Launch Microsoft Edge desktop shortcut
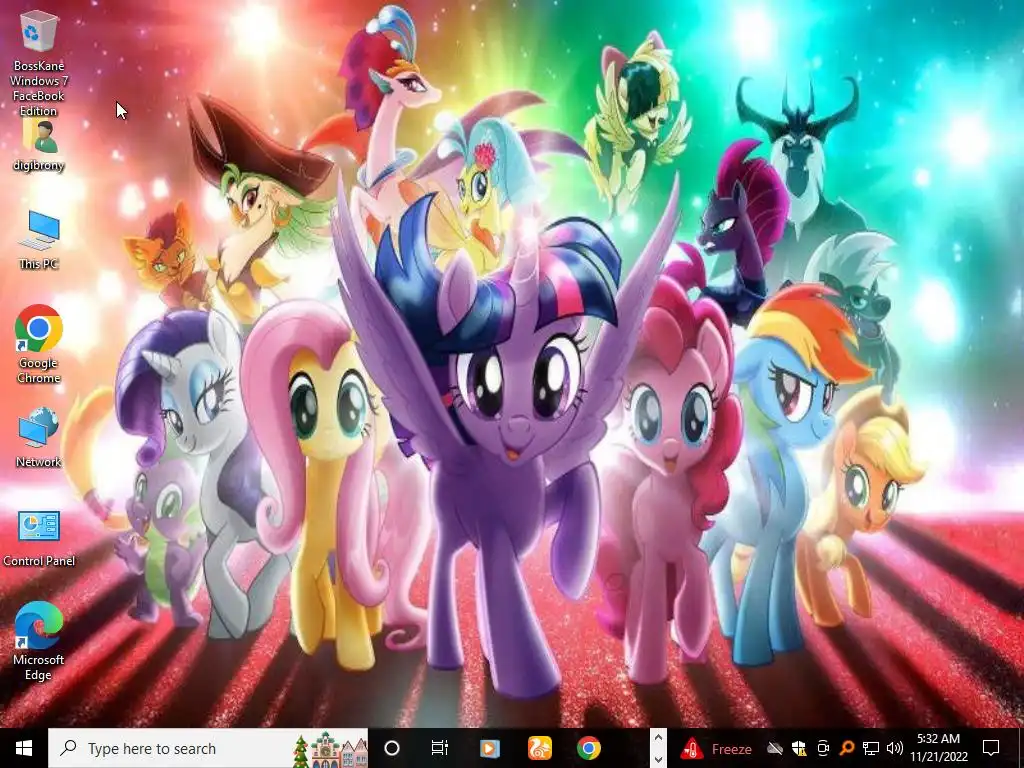 [x=39, y=641]
